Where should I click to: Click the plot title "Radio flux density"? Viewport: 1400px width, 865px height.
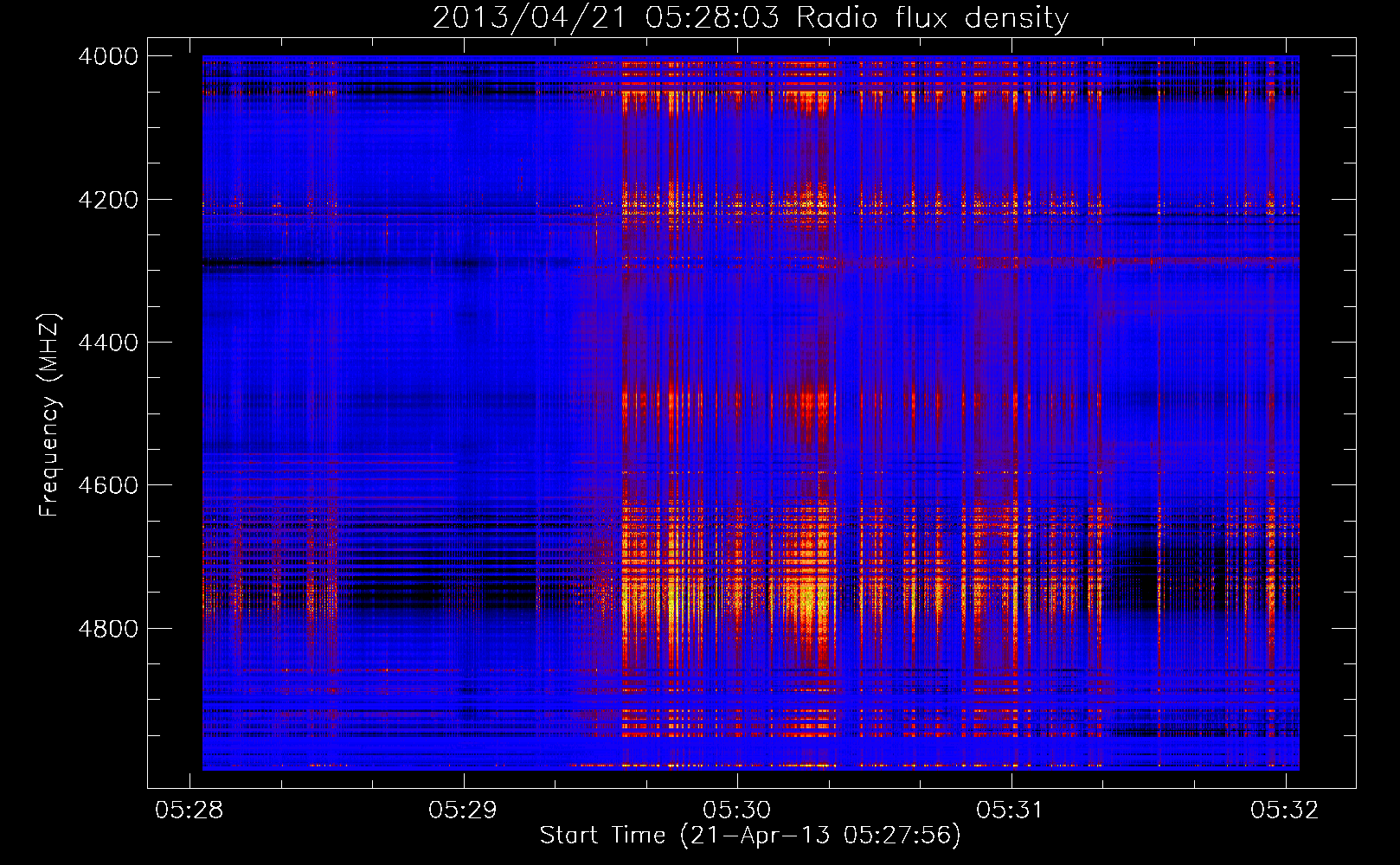click(933, 18)
